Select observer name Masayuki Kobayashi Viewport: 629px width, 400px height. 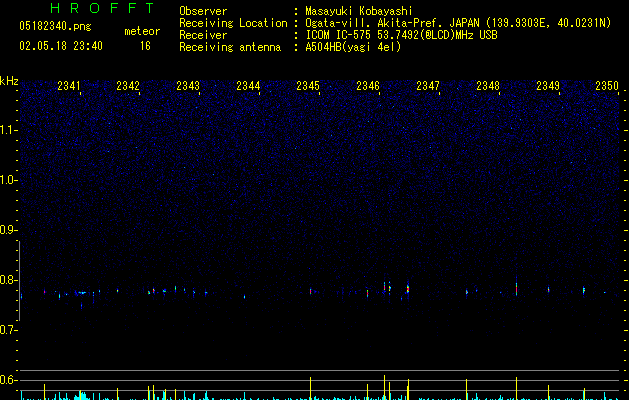(x=359, y=11)
